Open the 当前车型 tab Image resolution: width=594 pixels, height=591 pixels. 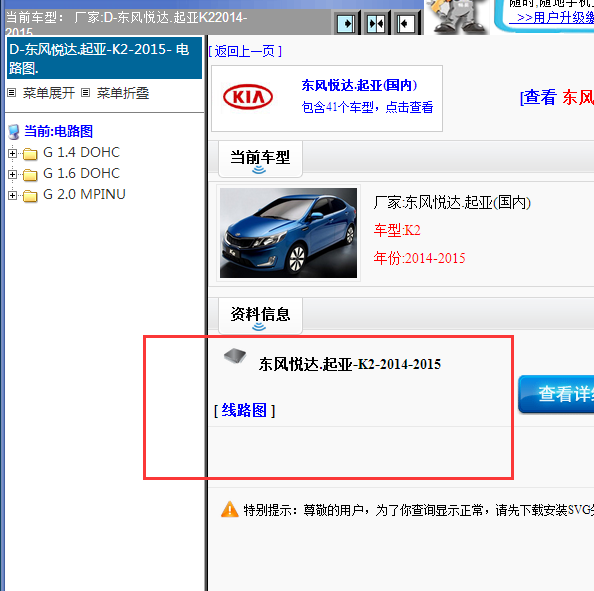[x=260, y=158]
